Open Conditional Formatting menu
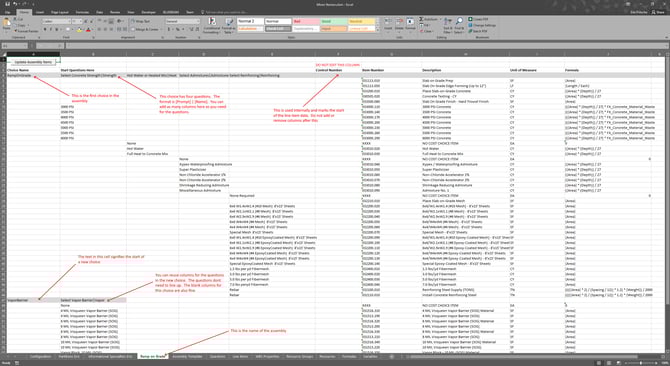This screenshot has height=366, width=670. (212, 26)
